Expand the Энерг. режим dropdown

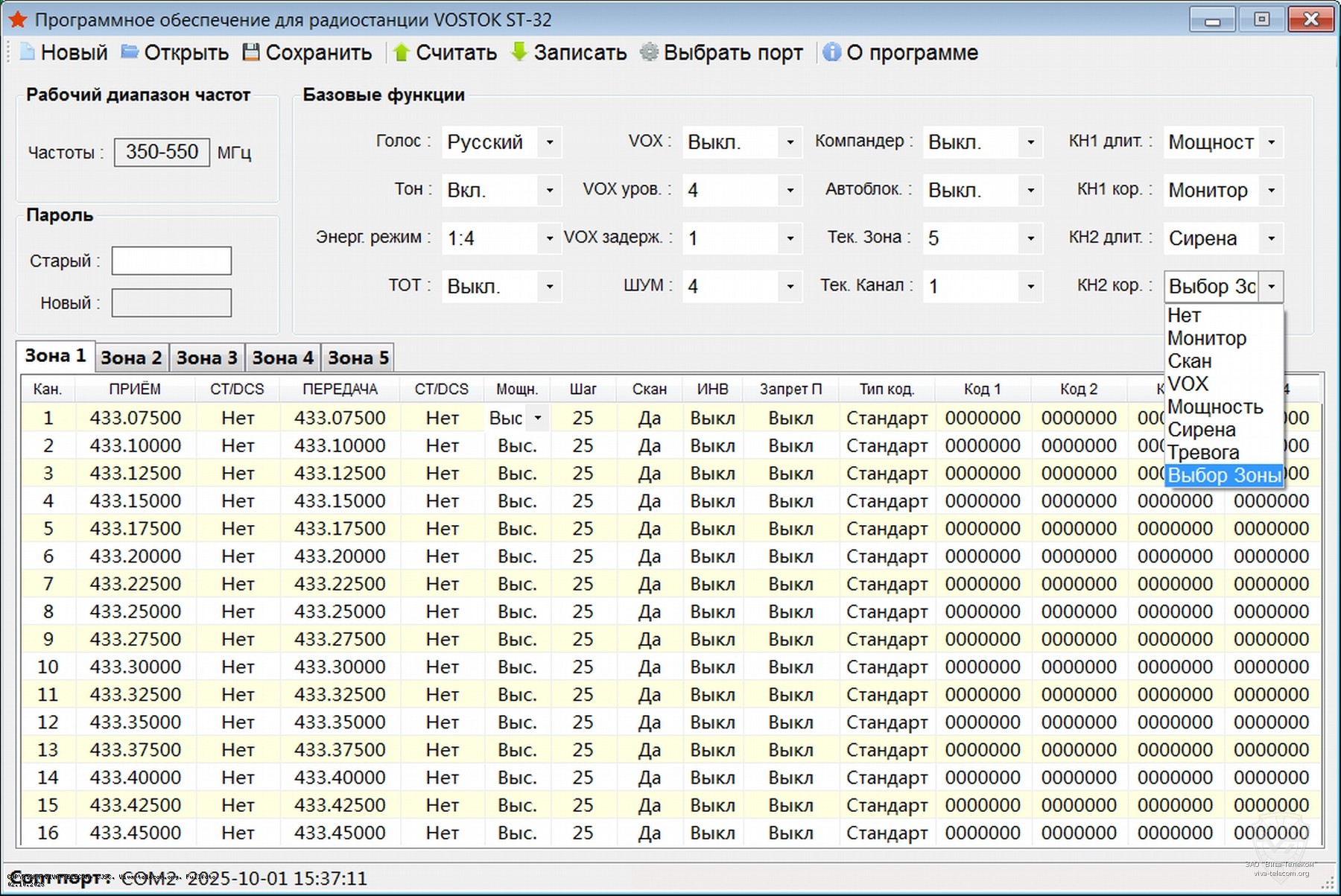pyautogui.click(x=549, y=238)
